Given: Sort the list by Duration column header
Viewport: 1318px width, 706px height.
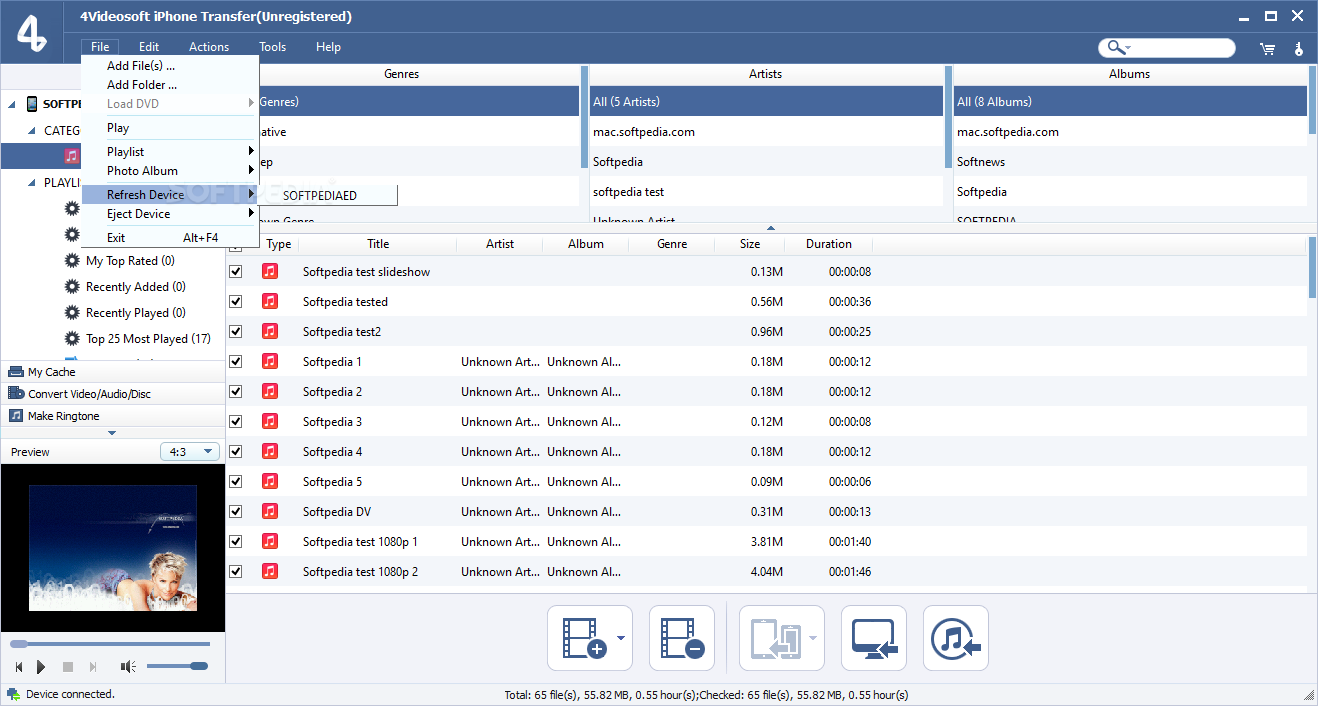Looking at the screenshot, I should (829, 244).
